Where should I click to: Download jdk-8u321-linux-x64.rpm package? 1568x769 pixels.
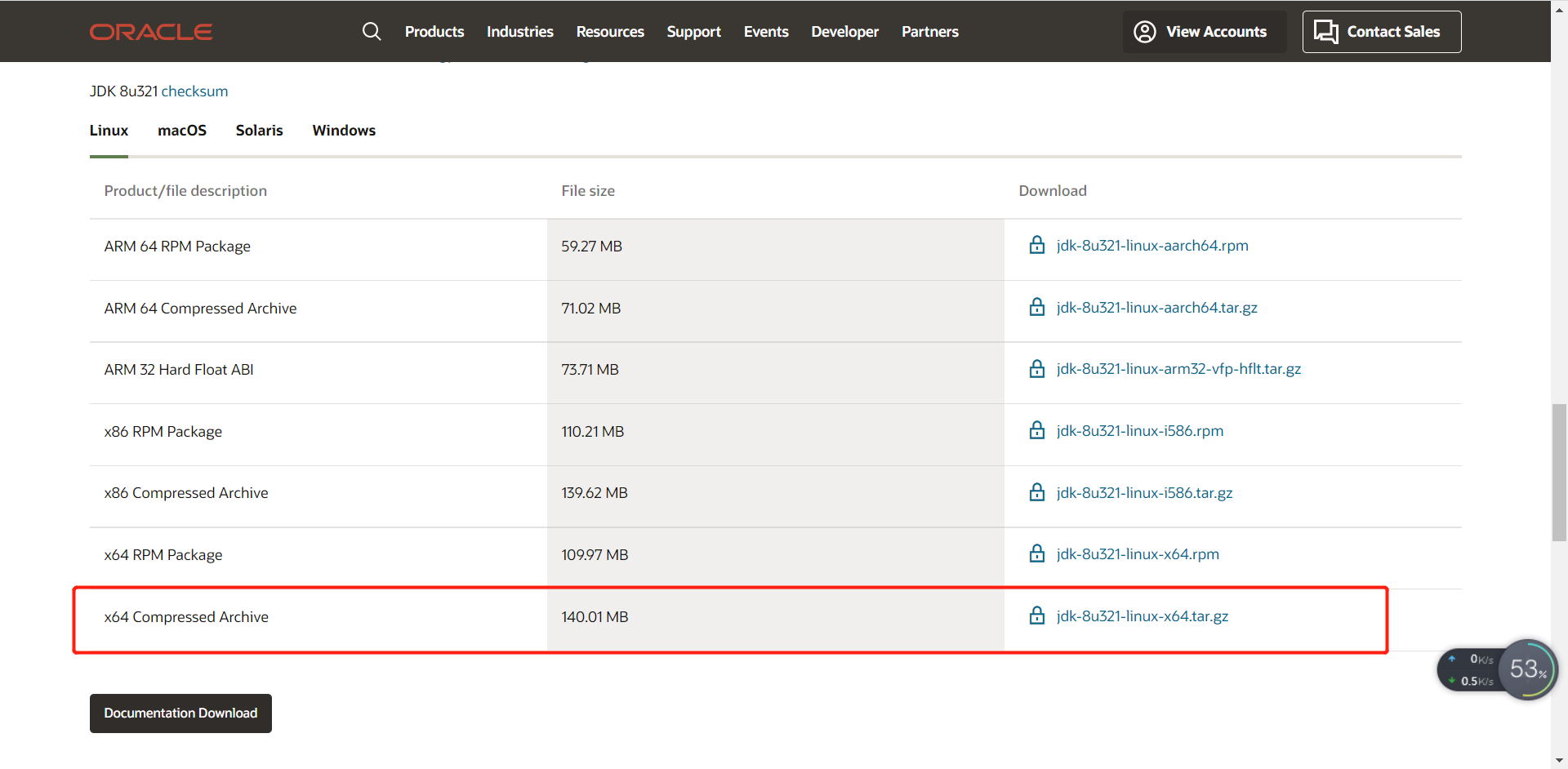(x=1138, y=553)
